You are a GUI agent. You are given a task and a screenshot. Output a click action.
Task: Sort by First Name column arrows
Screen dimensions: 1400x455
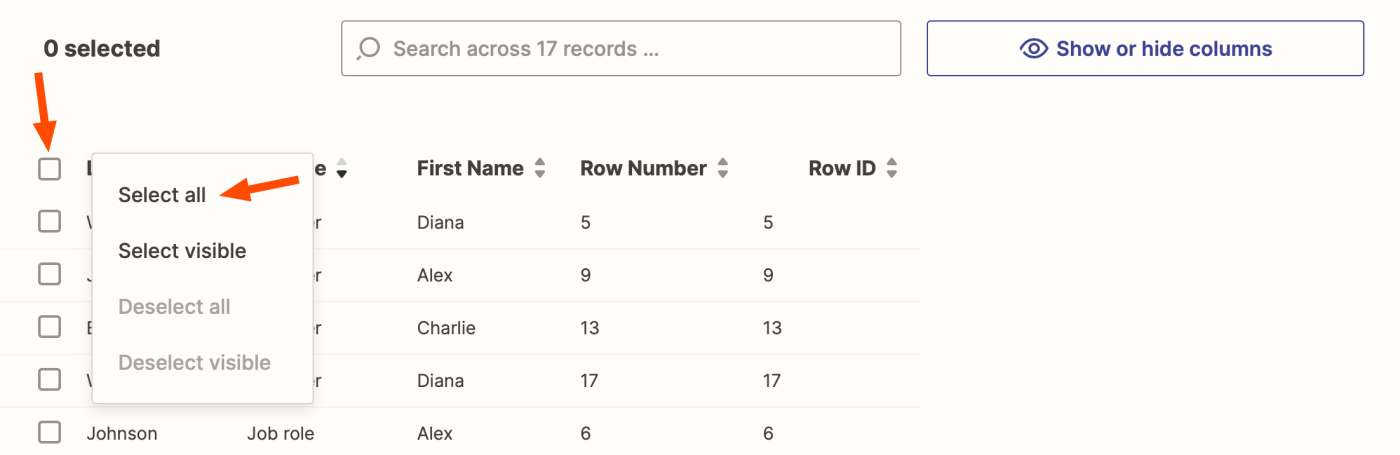[x=540, y=168]
